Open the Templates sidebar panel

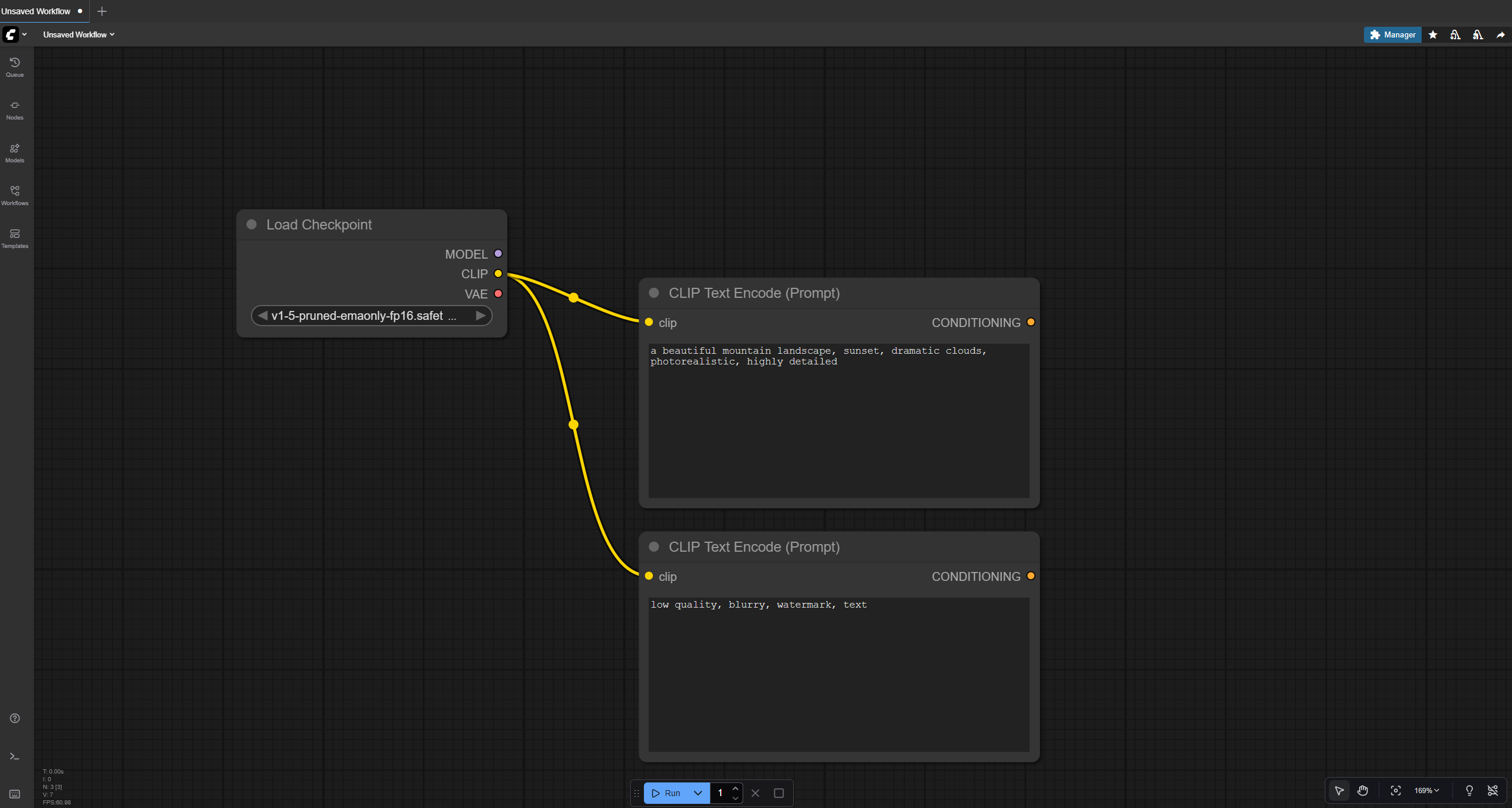pos(15,238)
